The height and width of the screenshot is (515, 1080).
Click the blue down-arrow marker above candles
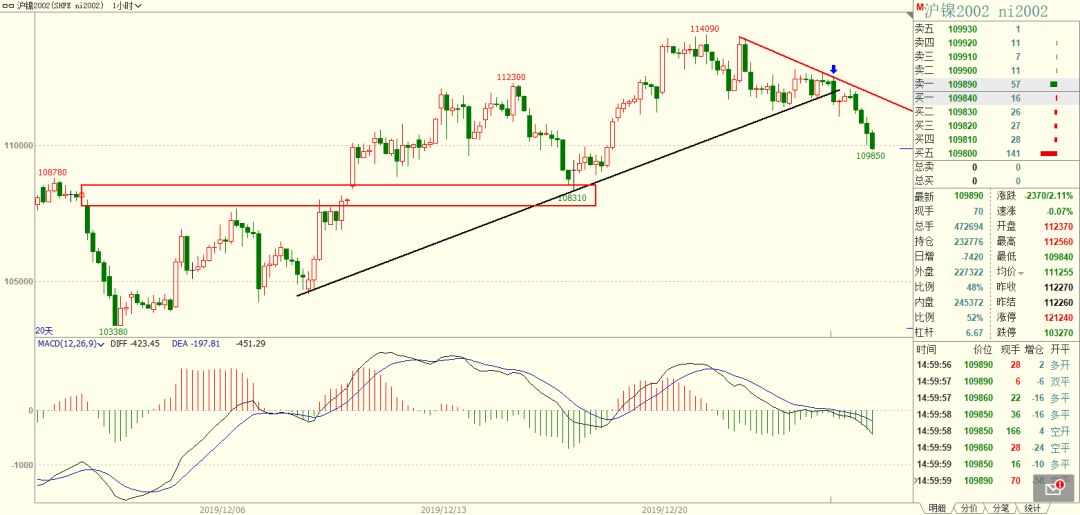pyautogui.click(x=833, y=70)
